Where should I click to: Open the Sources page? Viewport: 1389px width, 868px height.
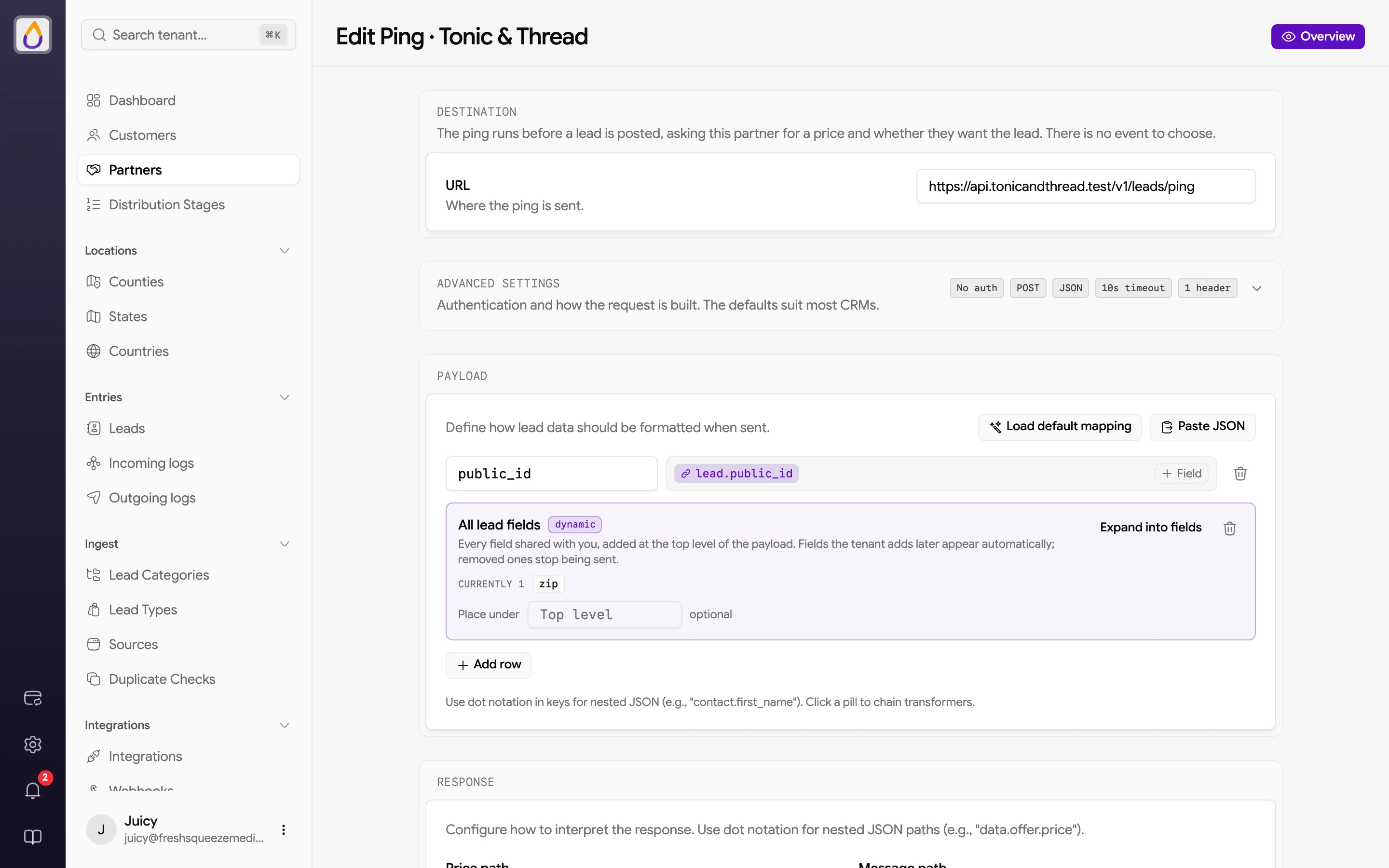pos(188,644)
